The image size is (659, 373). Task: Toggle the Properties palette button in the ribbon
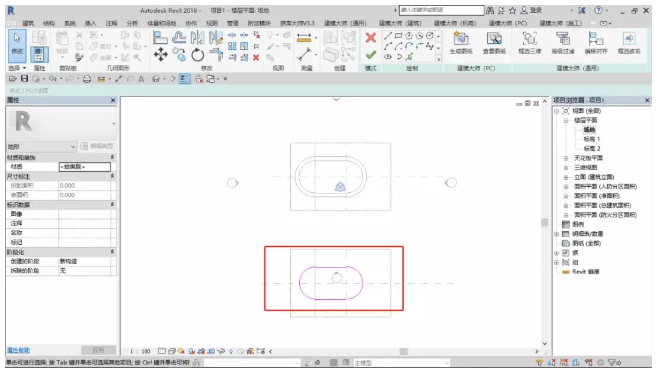[39, 55]
